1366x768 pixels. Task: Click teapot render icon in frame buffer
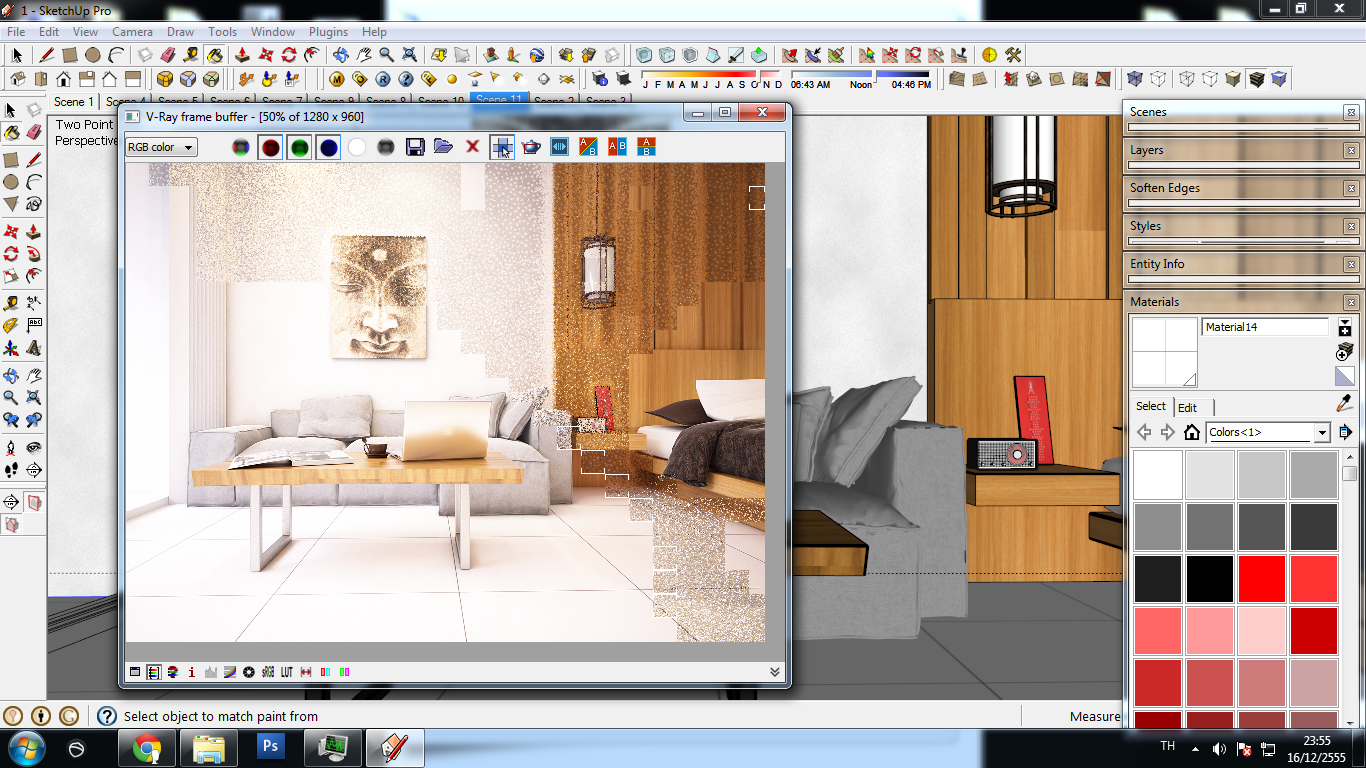click(530, 147)
